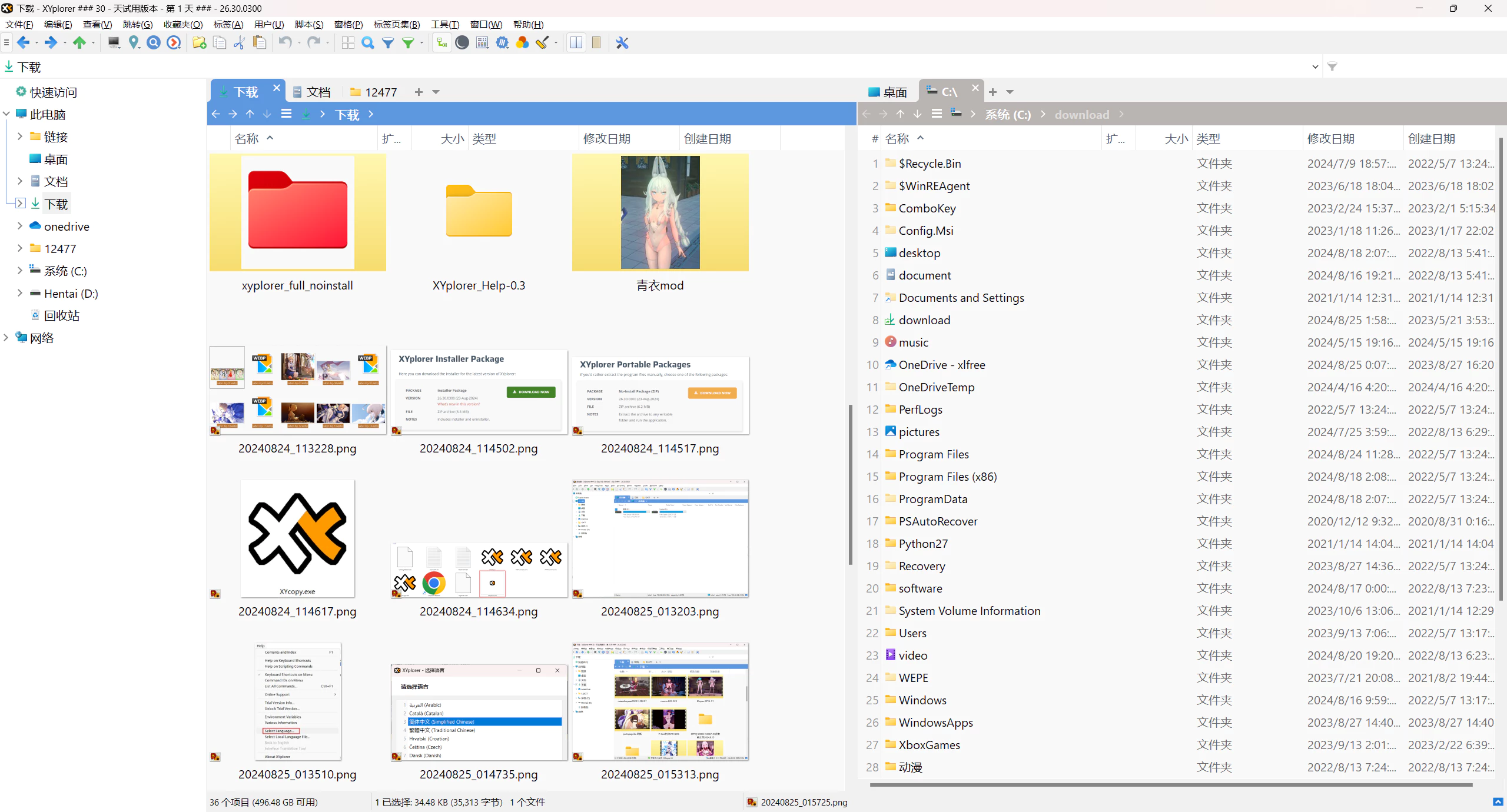Open the 文件(F) menu

click(19, 24)
